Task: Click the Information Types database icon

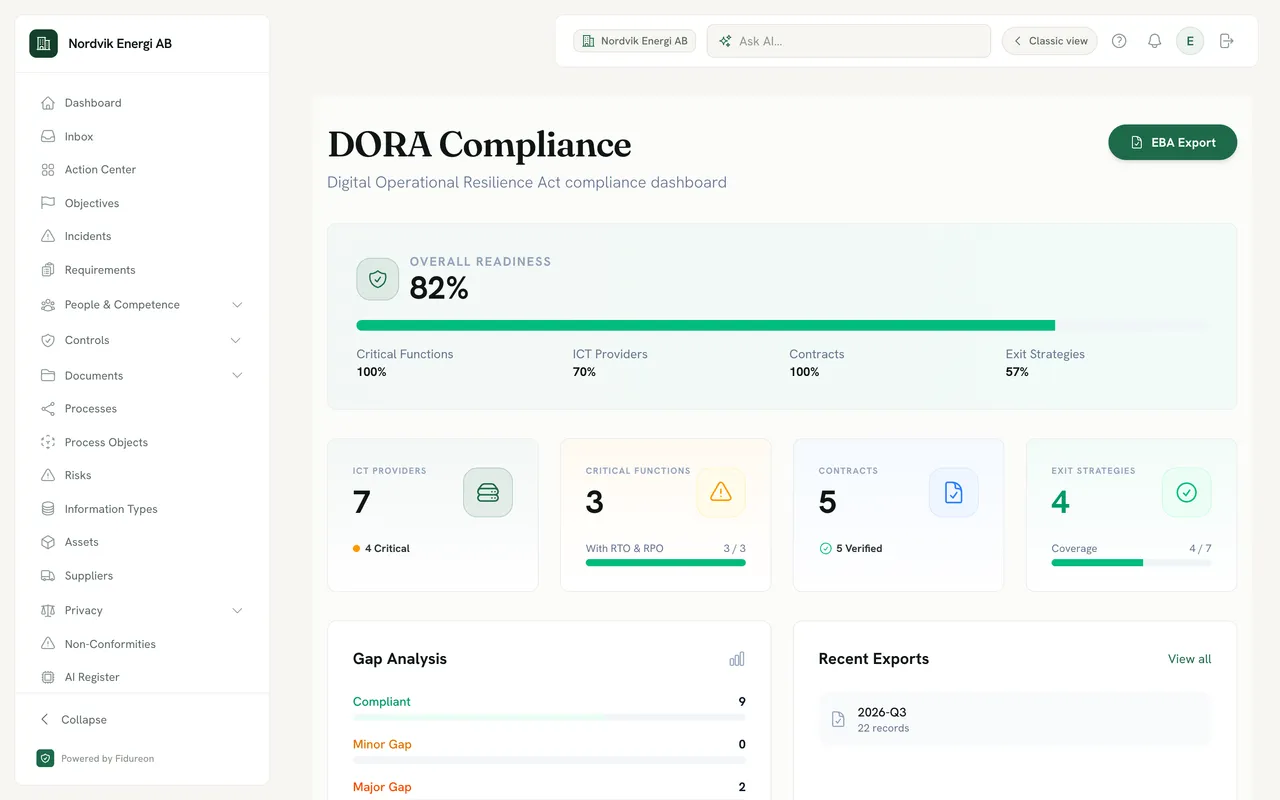Action: tap(48, 509)
